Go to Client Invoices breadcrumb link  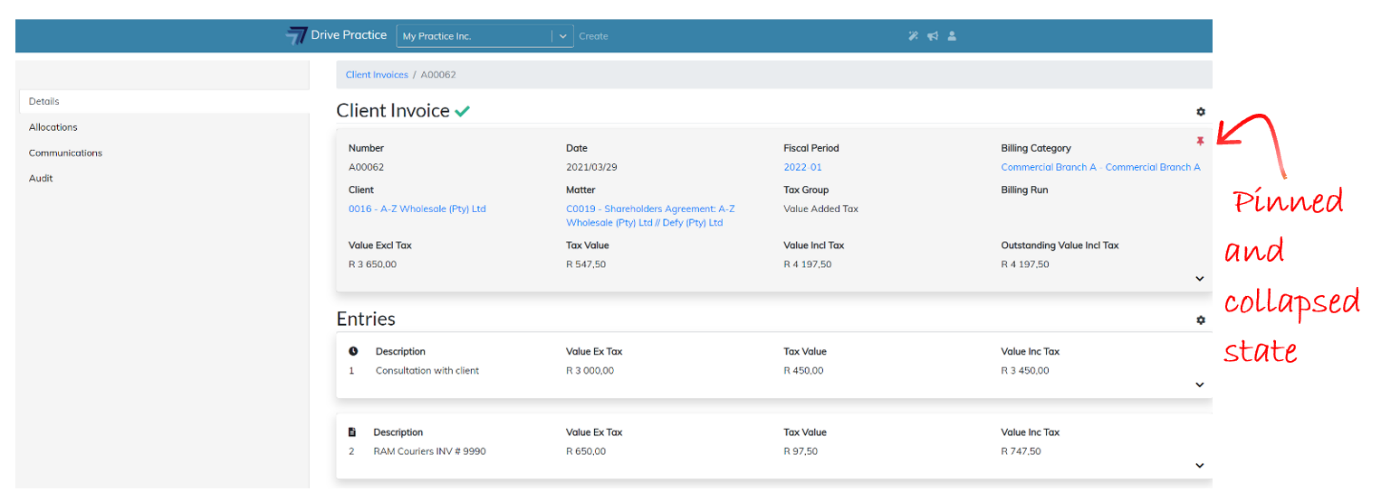pyautogui.click(x=377, y=75)
